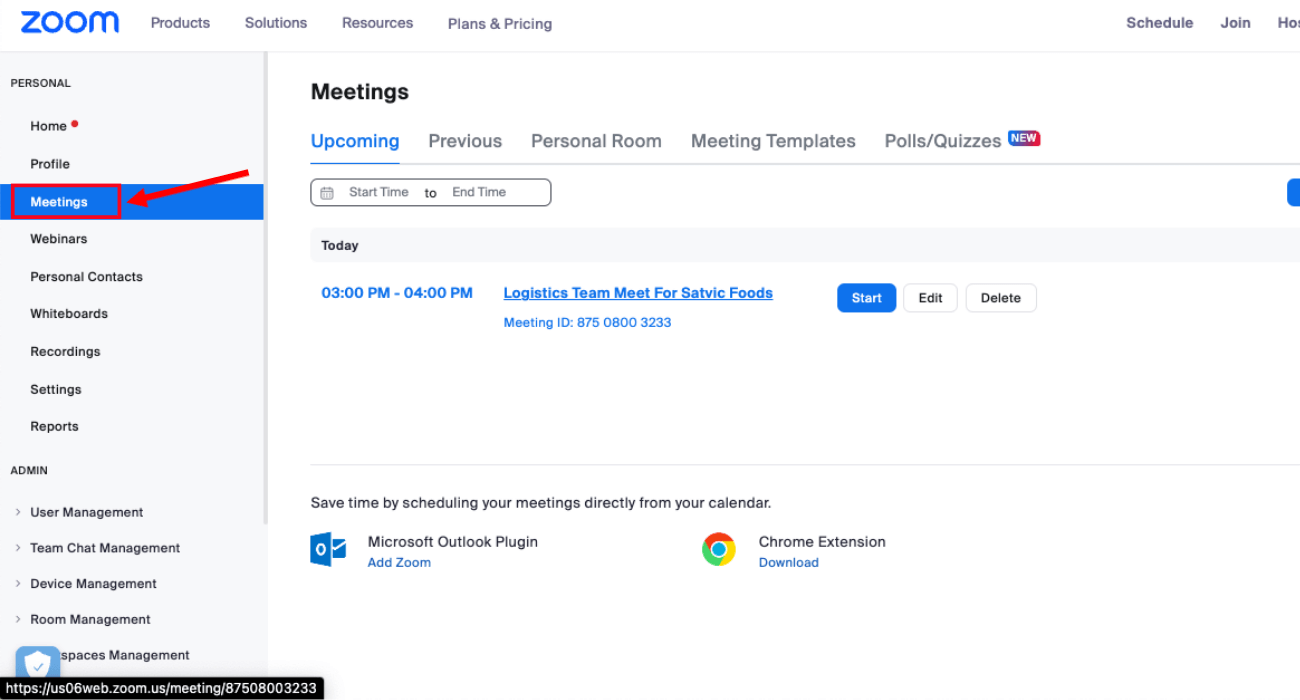Click the calendar icon in date filter

[x=327, y=193]
